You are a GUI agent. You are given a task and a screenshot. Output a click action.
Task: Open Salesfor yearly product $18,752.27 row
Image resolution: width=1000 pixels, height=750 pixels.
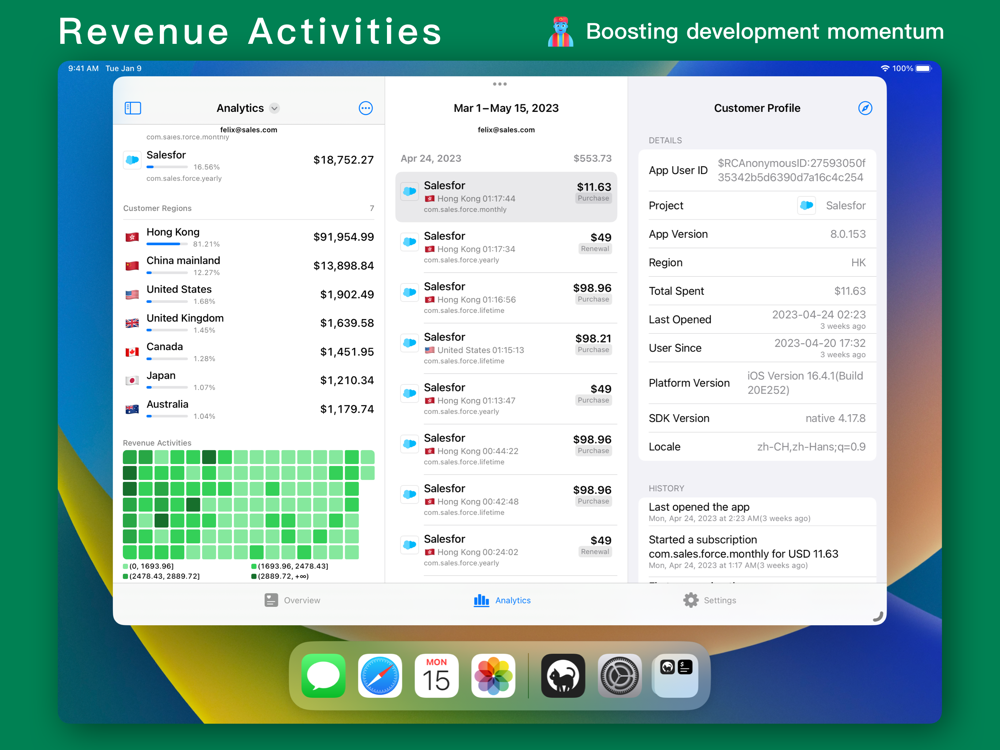[249, 165]
